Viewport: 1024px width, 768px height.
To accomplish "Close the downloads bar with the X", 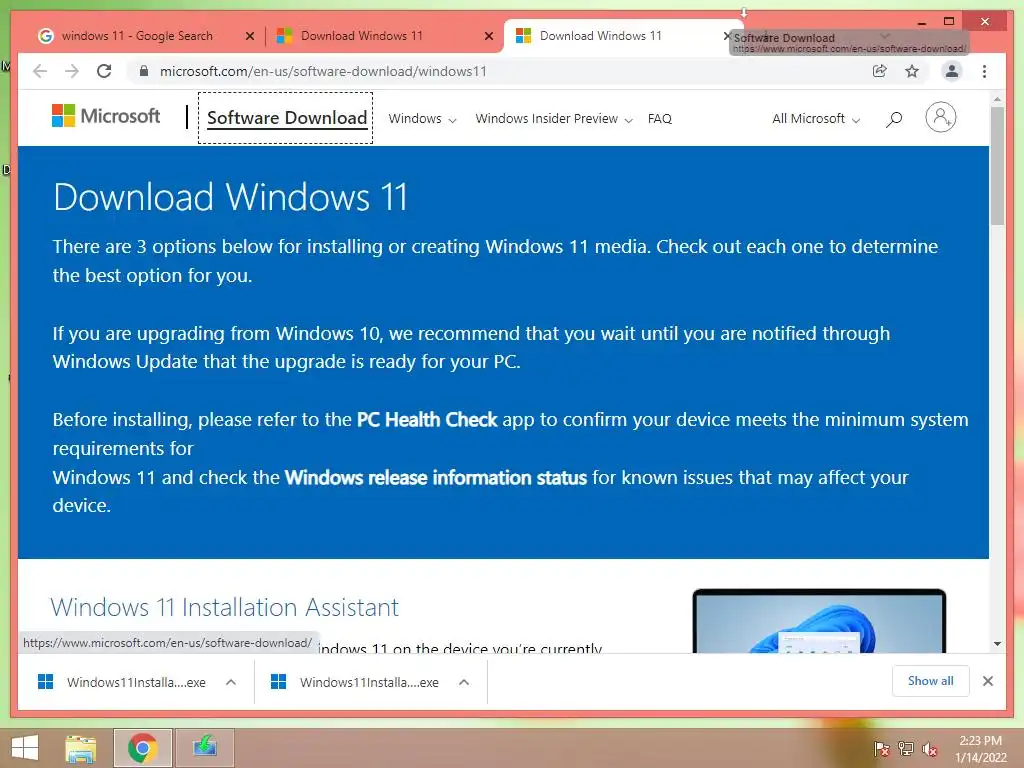I will (x=987, y=681).
